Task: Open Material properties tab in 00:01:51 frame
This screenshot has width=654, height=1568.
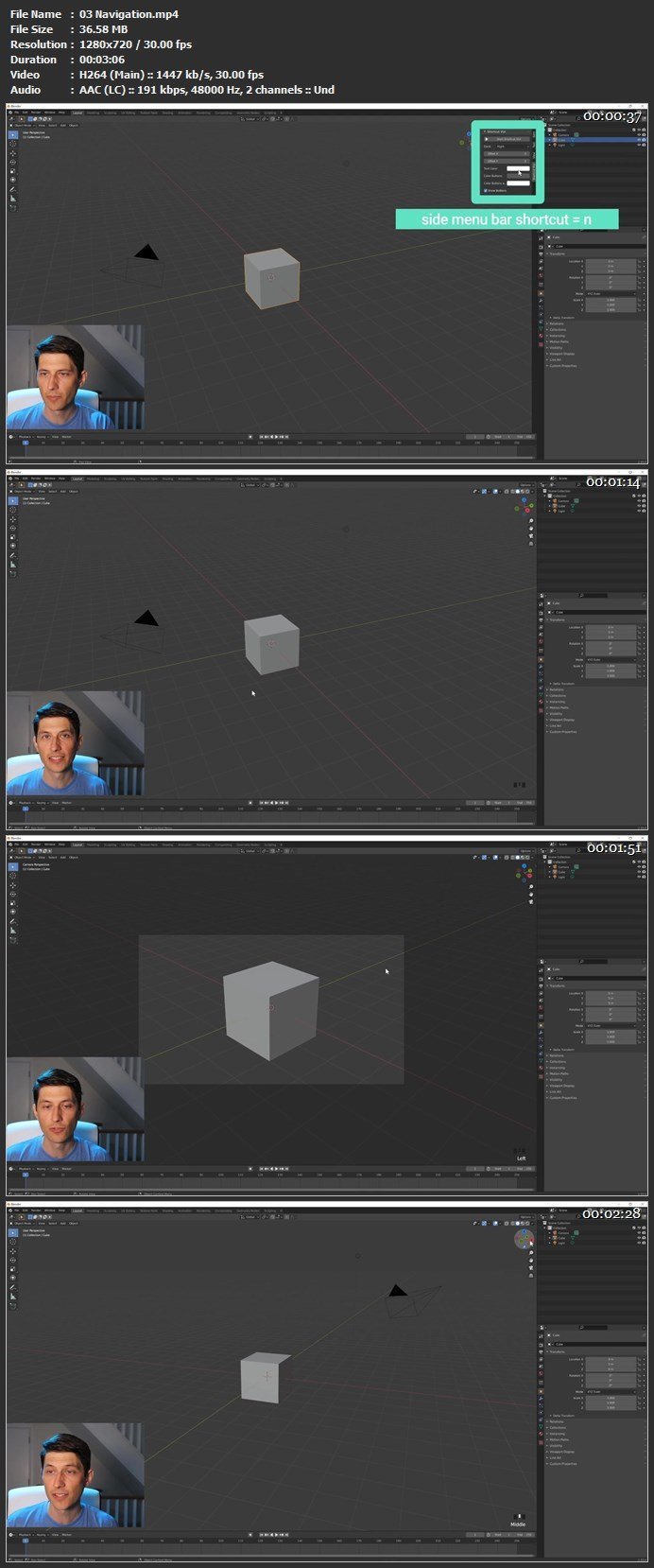Action: pos(541,1068)
